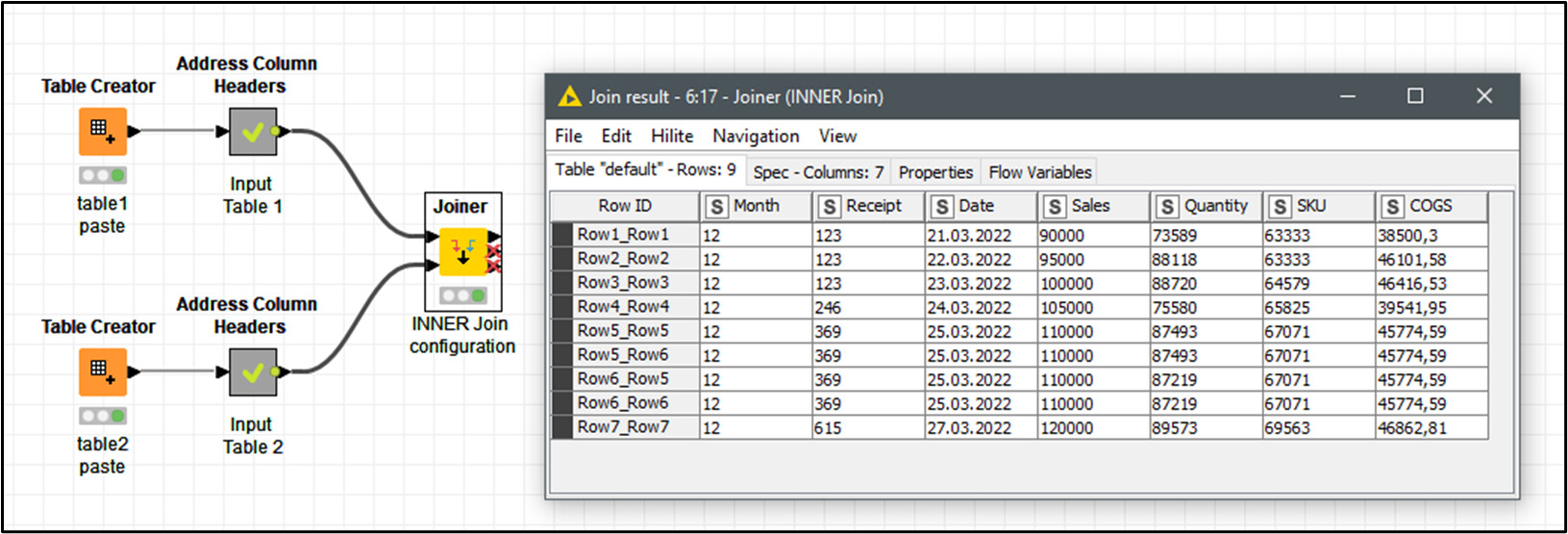The image size is (1568, 534).
Task: Open the Hilite menu
Action: [x=672, y=136]
